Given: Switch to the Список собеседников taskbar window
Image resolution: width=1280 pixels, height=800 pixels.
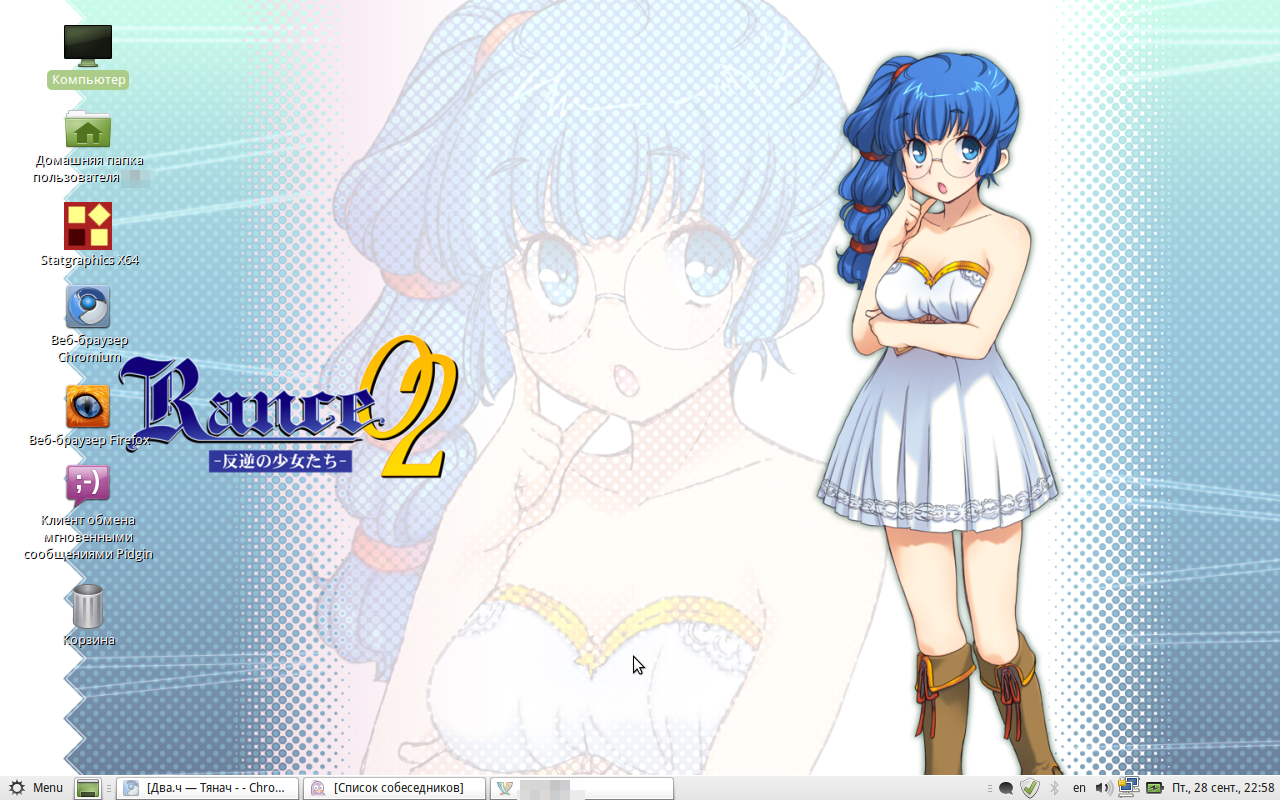Looking at the screenshot, I should tap(394, 788).
